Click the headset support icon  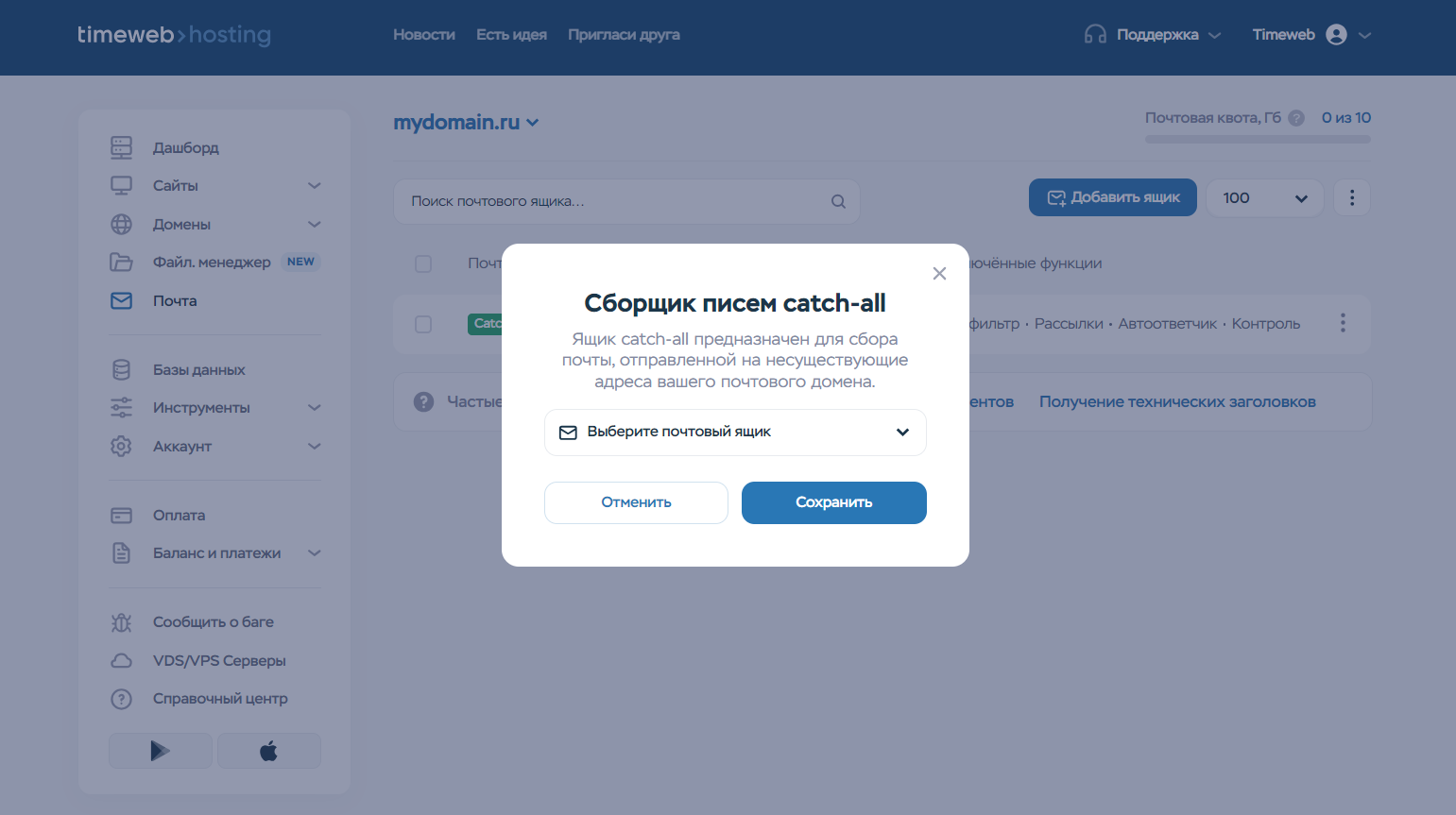(1095, 35)
